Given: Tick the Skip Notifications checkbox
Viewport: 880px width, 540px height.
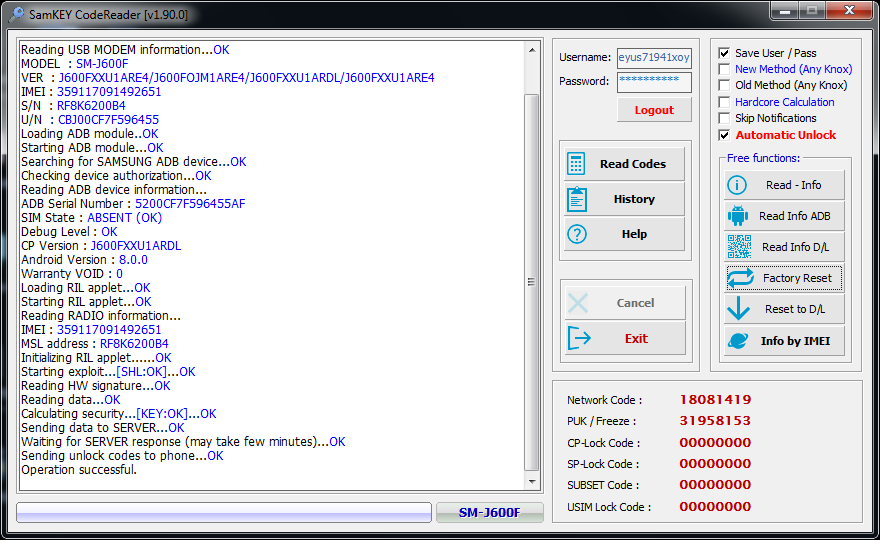Looking at the screenshot, I should click(x=725, y=118).
